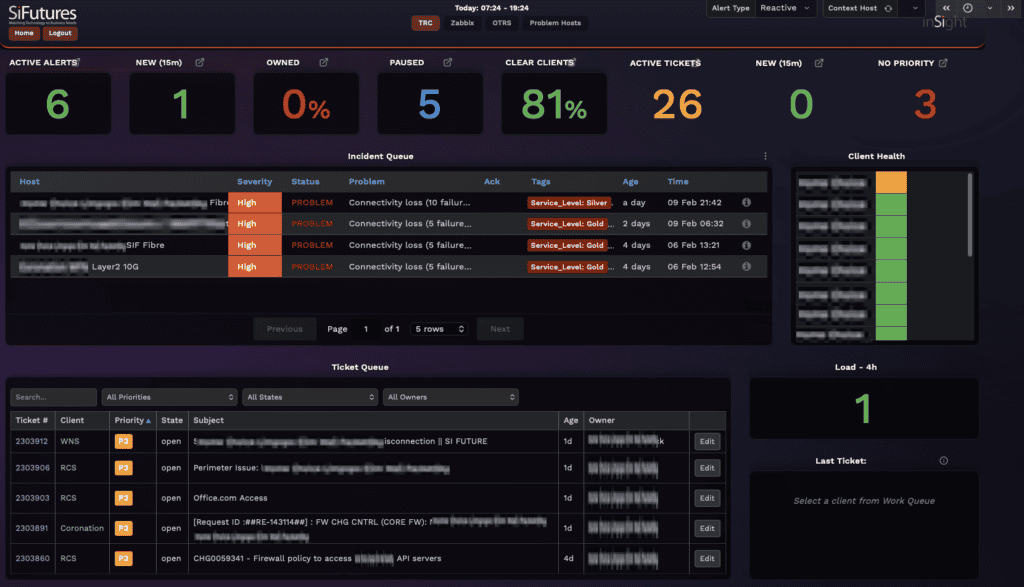
Task: Show info for 09 Feb 21:42 incident
Action: (x=746, y=202)
